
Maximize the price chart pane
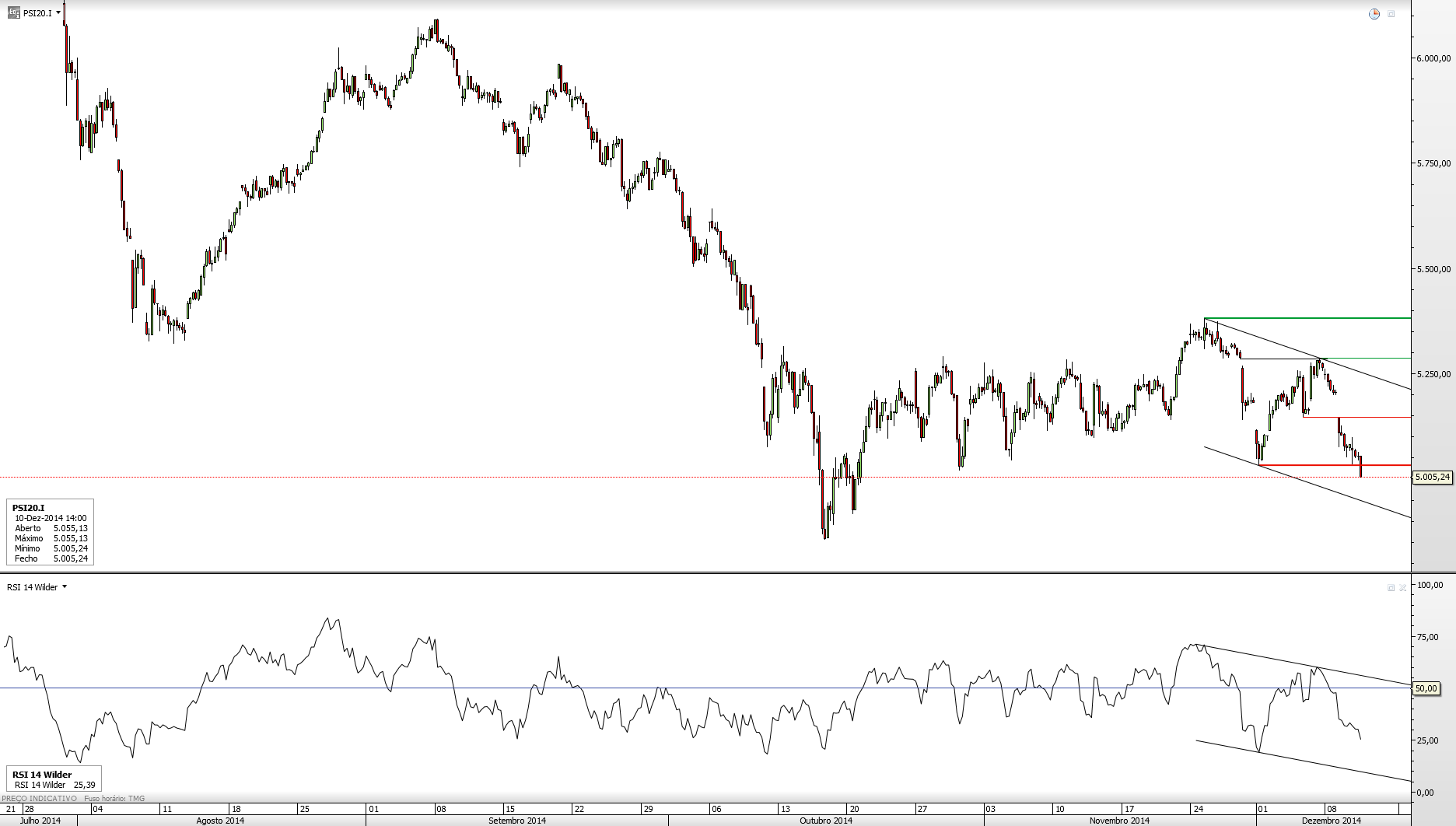pos(1391,14)
